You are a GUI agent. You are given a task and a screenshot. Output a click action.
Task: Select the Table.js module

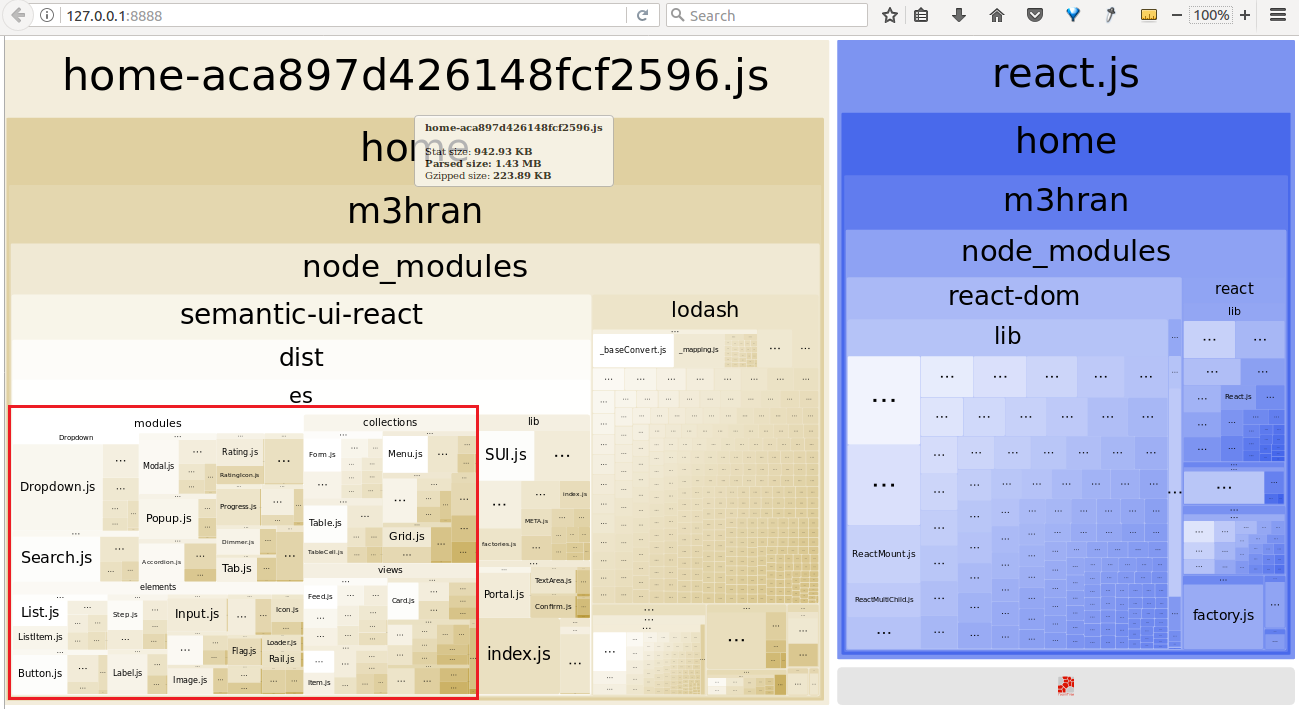(x=325, y=523)
